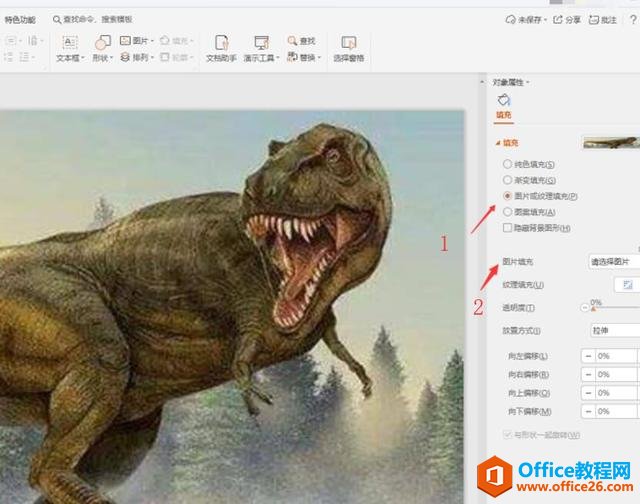
Task: Decrease 向下偏移 with the minus button
Action: coord(588,411)
